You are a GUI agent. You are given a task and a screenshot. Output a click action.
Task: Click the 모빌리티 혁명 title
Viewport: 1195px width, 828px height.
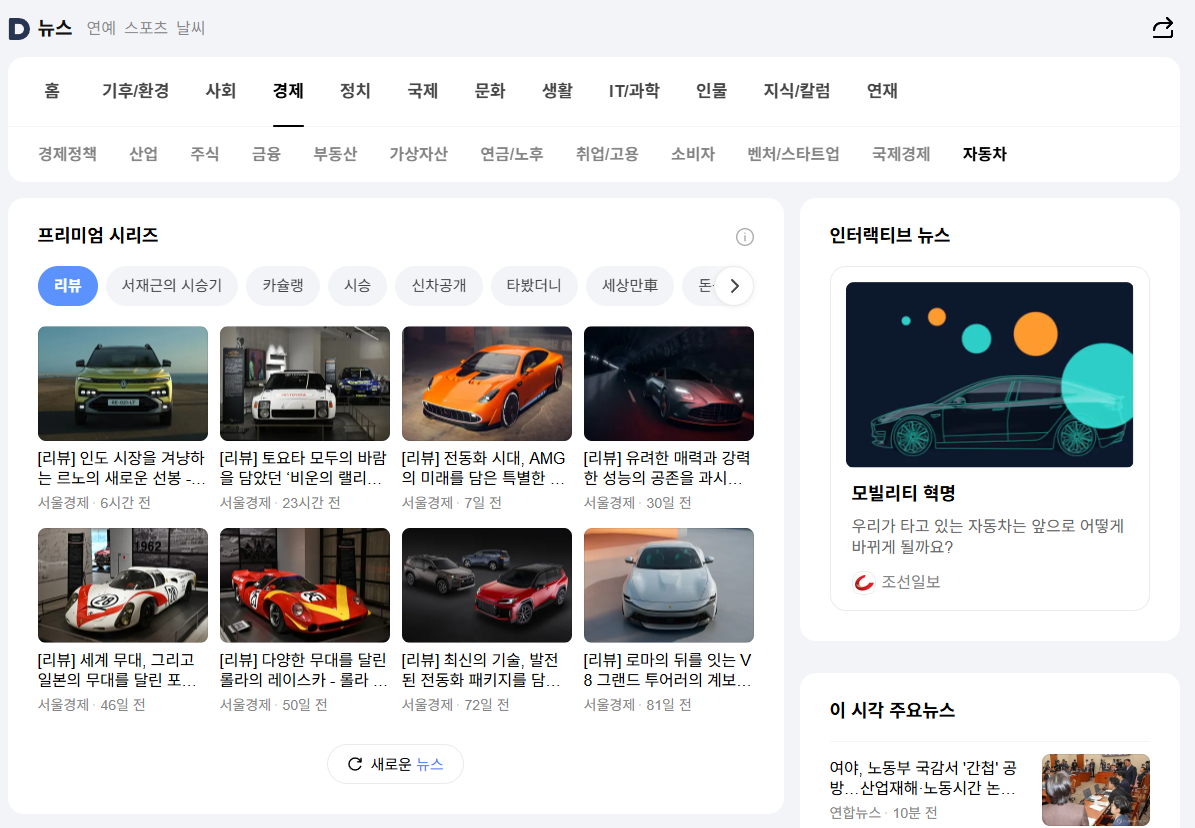coord(903,493)
